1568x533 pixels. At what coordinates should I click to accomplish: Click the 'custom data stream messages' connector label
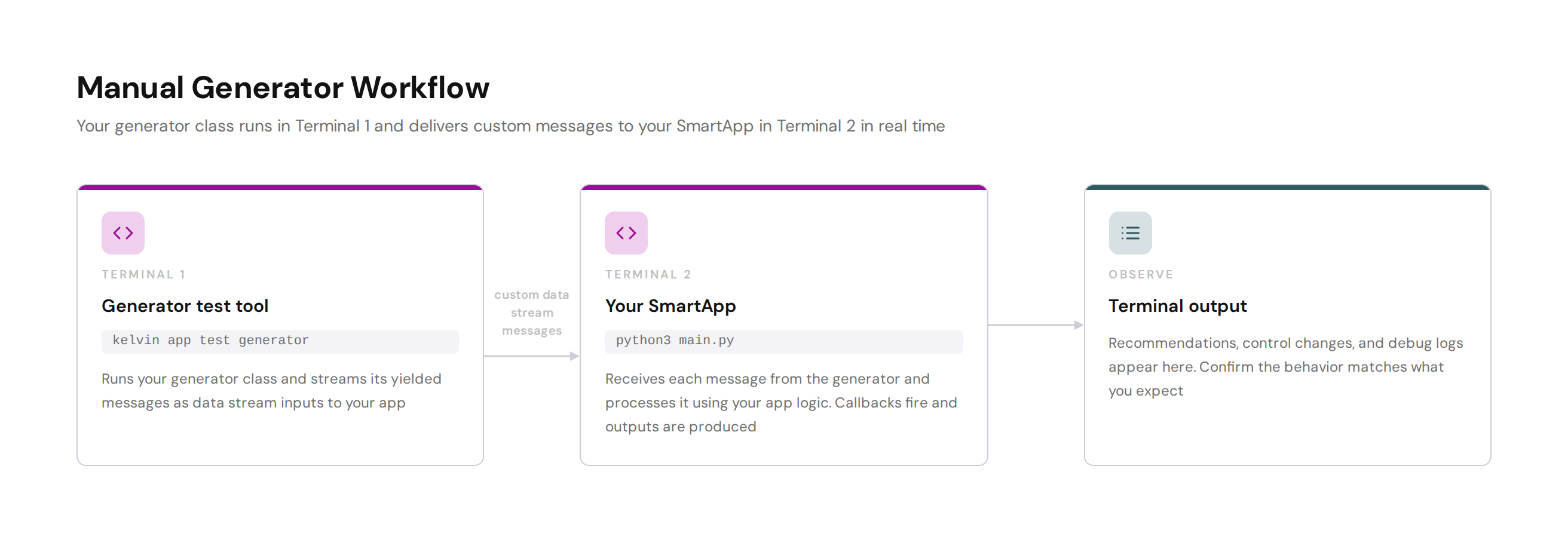pos(531,313)
